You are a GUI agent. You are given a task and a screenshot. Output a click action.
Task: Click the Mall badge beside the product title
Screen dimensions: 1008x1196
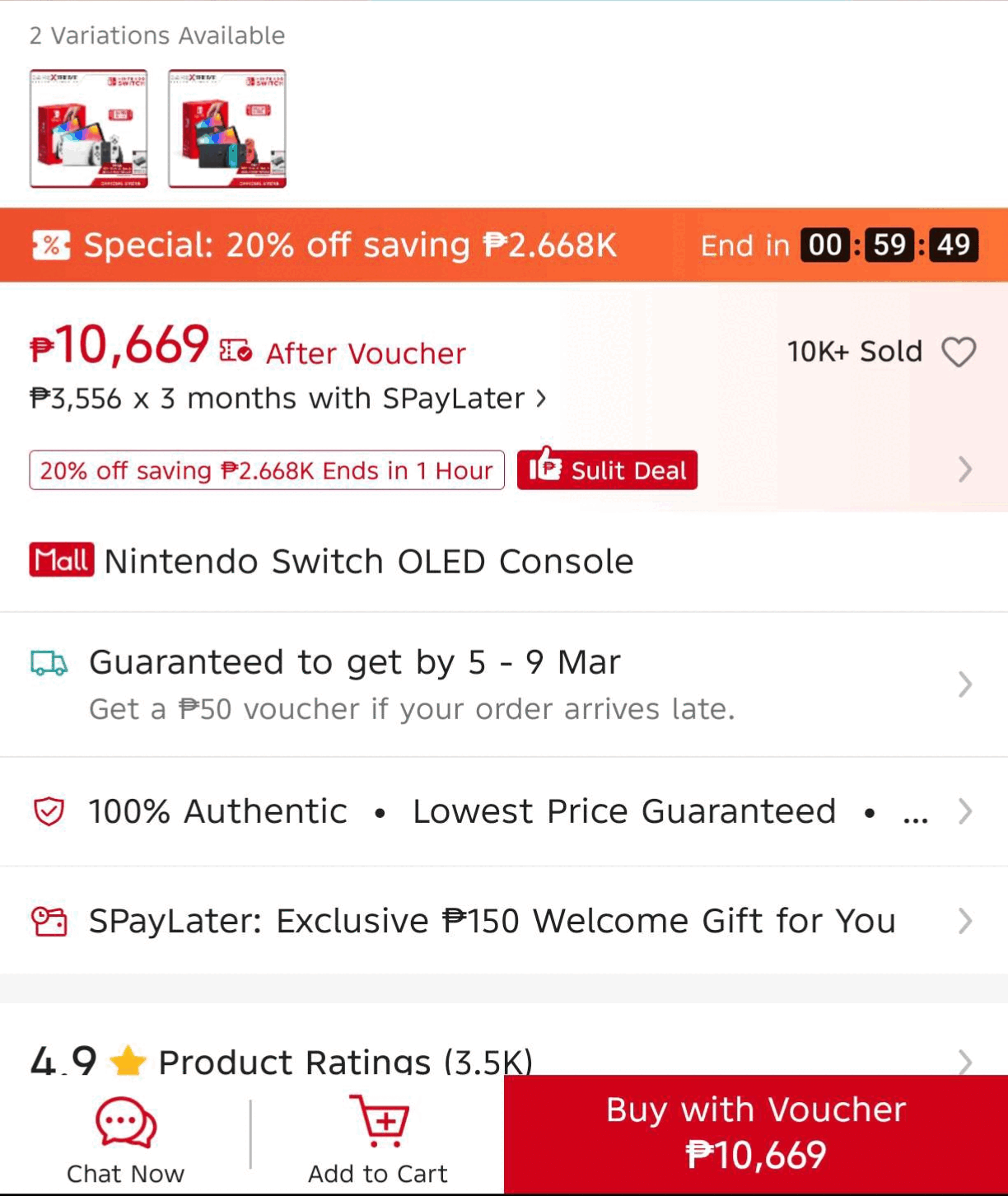coord(62,560)
